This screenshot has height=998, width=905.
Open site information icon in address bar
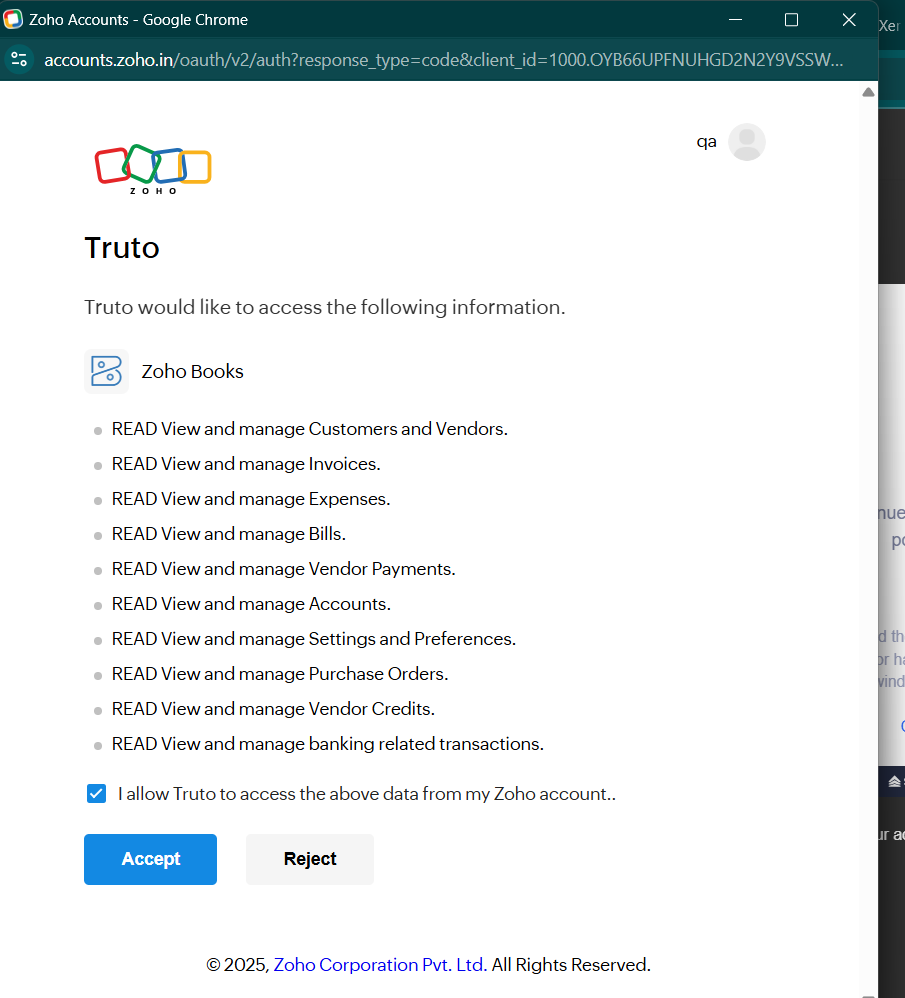point(19,60)
